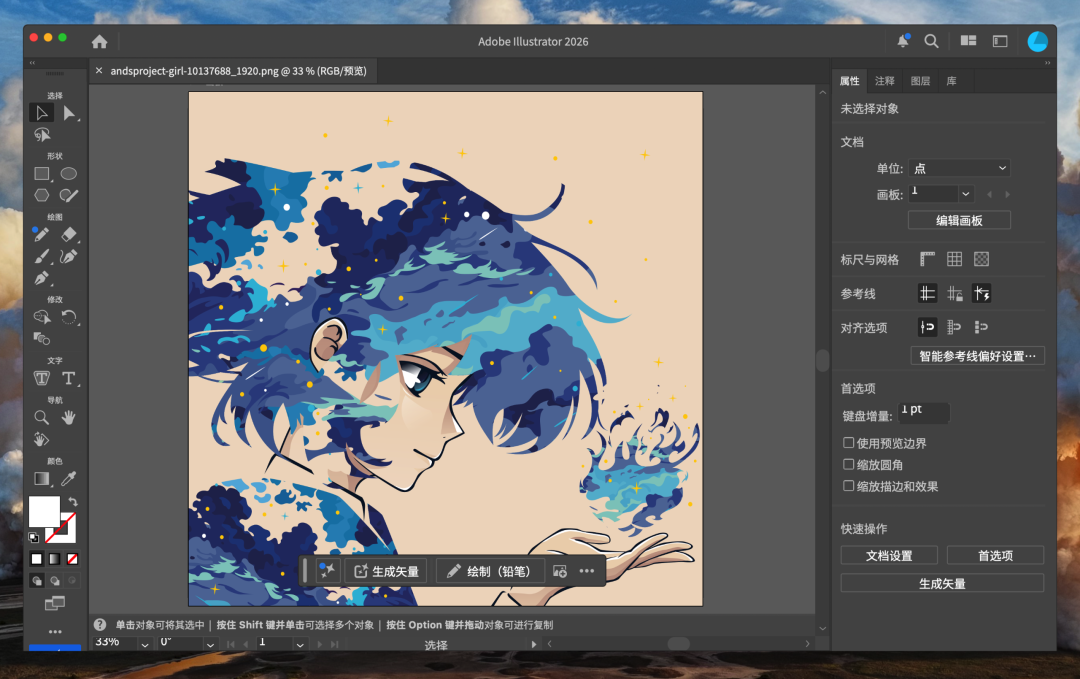The height and width of the screenshot is (679, 1080).
Task: Toggle lock guides button
Action: click(954, 293)
